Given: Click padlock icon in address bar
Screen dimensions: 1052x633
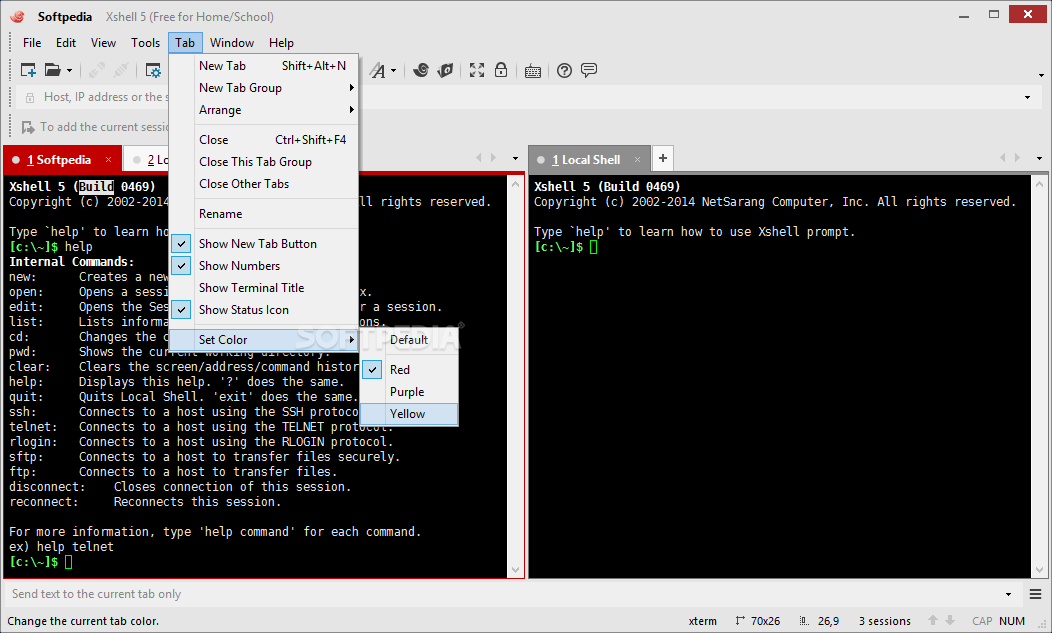Looking at the screenshot, I should (x=30, y=98).
